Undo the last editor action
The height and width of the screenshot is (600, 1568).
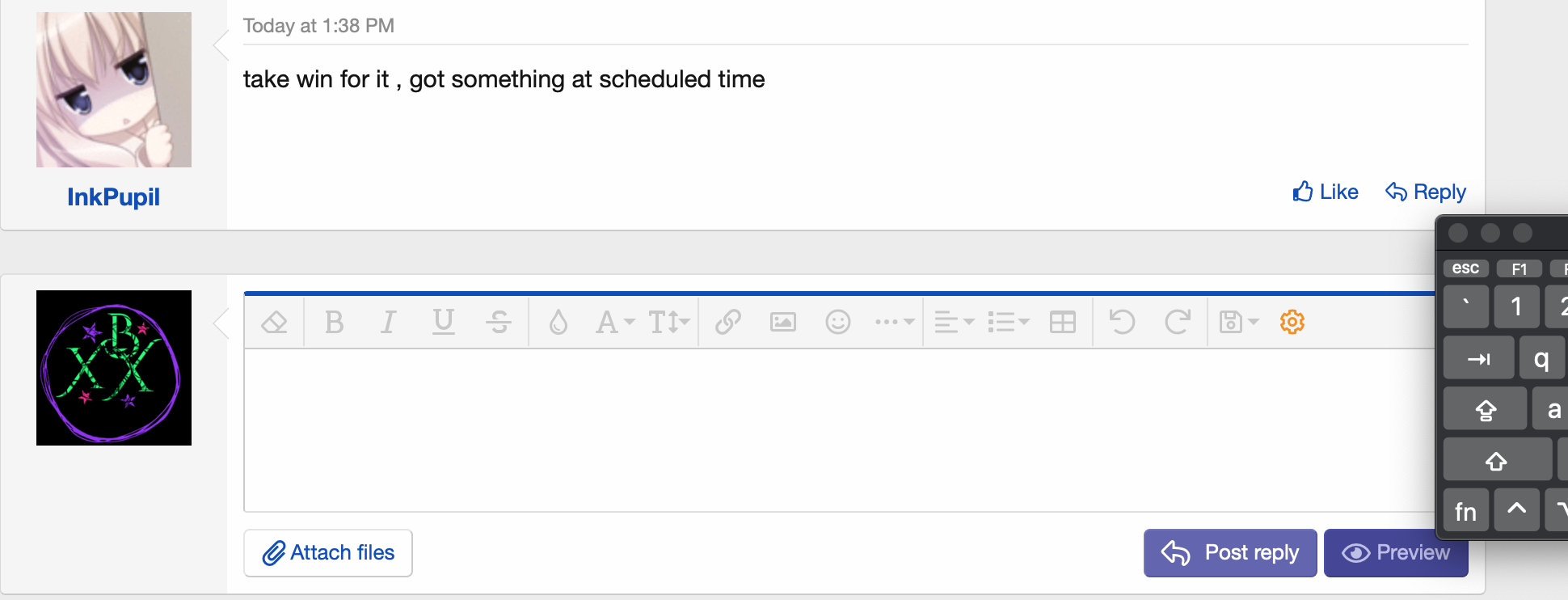point(1122,323)
